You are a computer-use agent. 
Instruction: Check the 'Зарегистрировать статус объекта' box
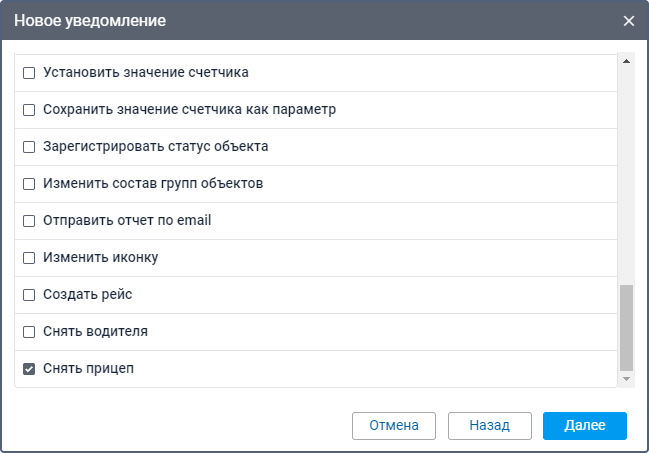[29, 147]
